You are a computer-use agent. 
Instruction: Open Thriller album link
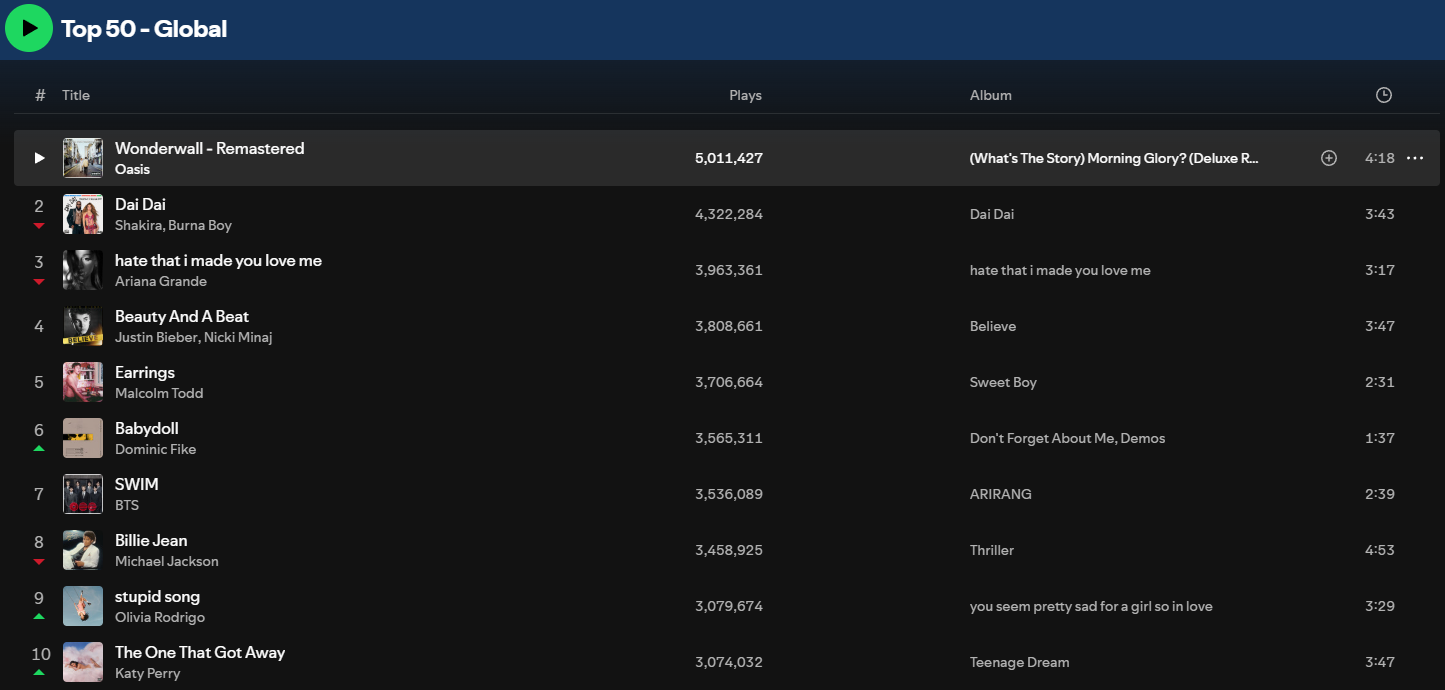pyautogui.click(x=992, y=550)
